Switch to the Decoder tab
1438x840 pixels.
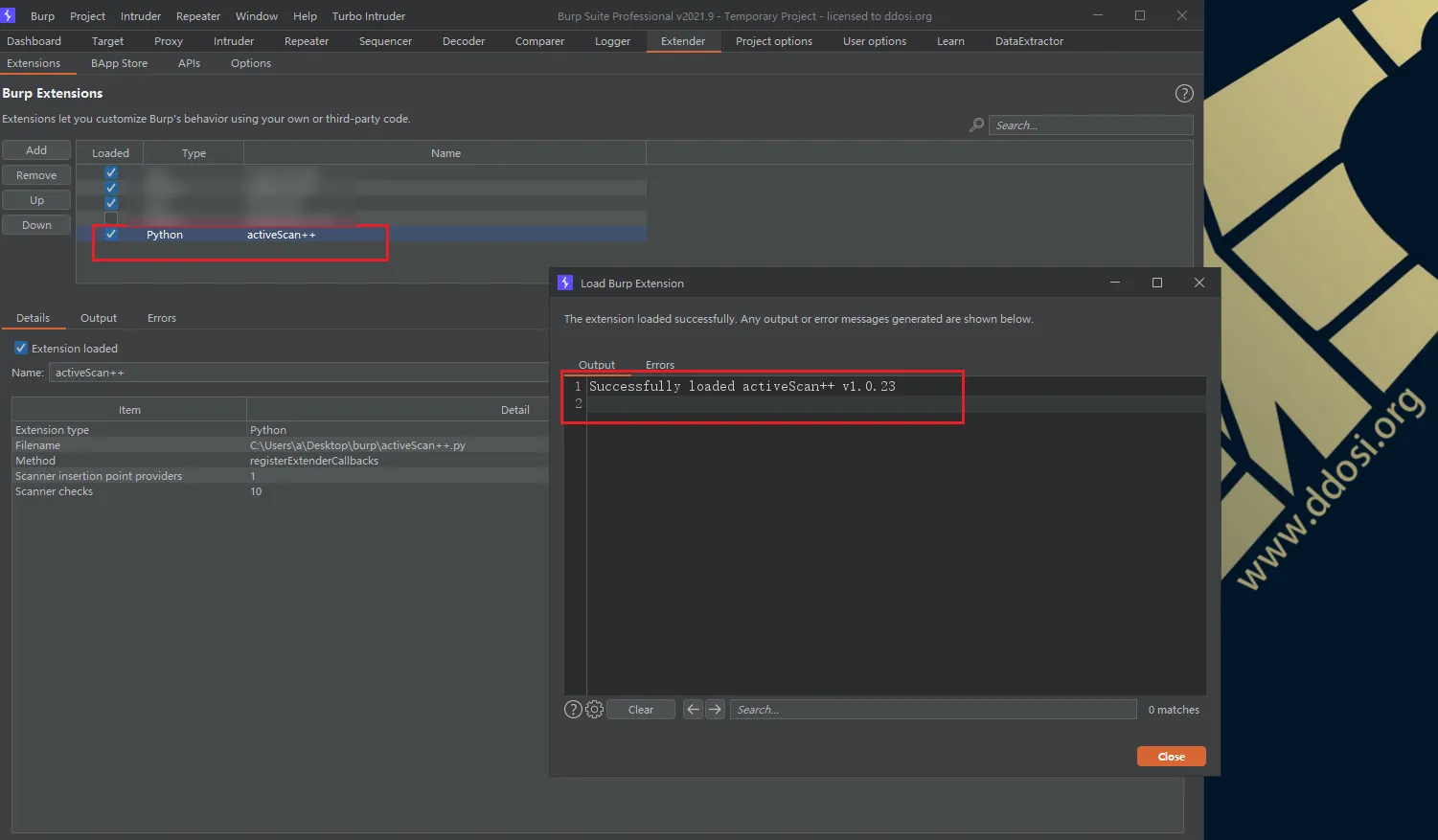point(464,41)
